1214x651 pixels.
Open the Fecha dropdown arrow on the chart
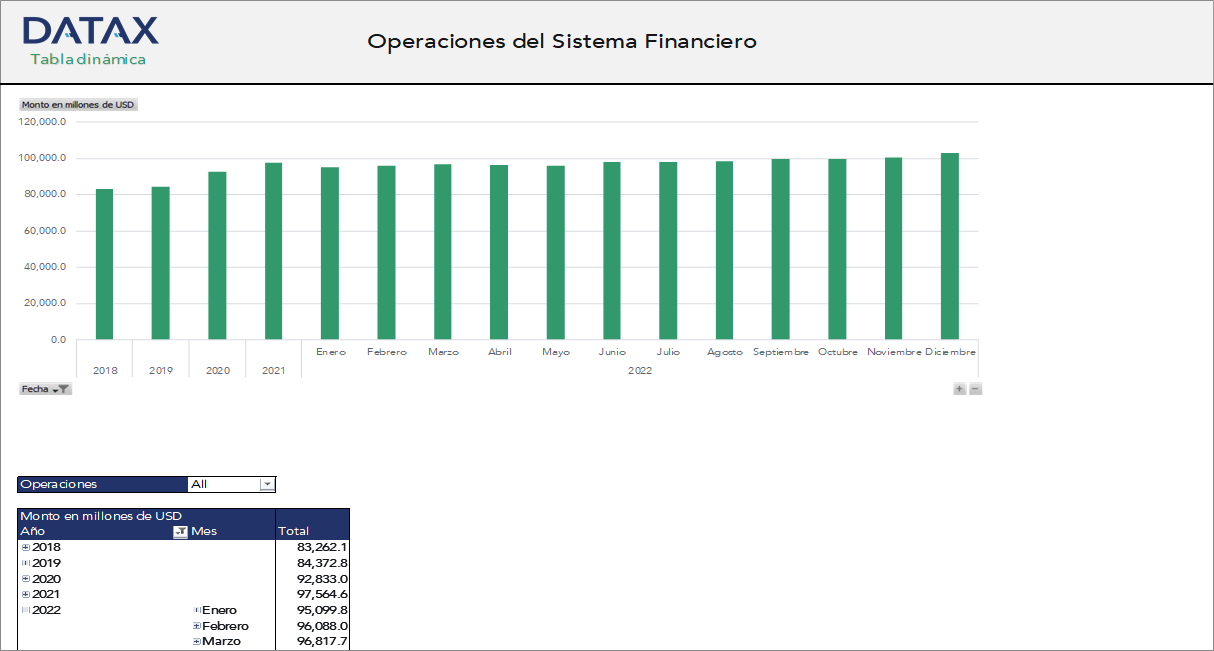(x=55, y=389)
